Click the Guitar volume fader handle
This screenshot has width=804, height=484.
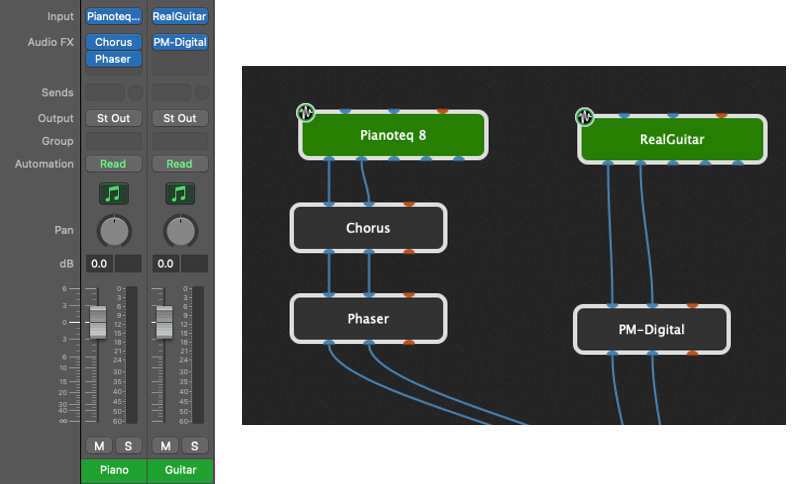click(x=164, y=322)
